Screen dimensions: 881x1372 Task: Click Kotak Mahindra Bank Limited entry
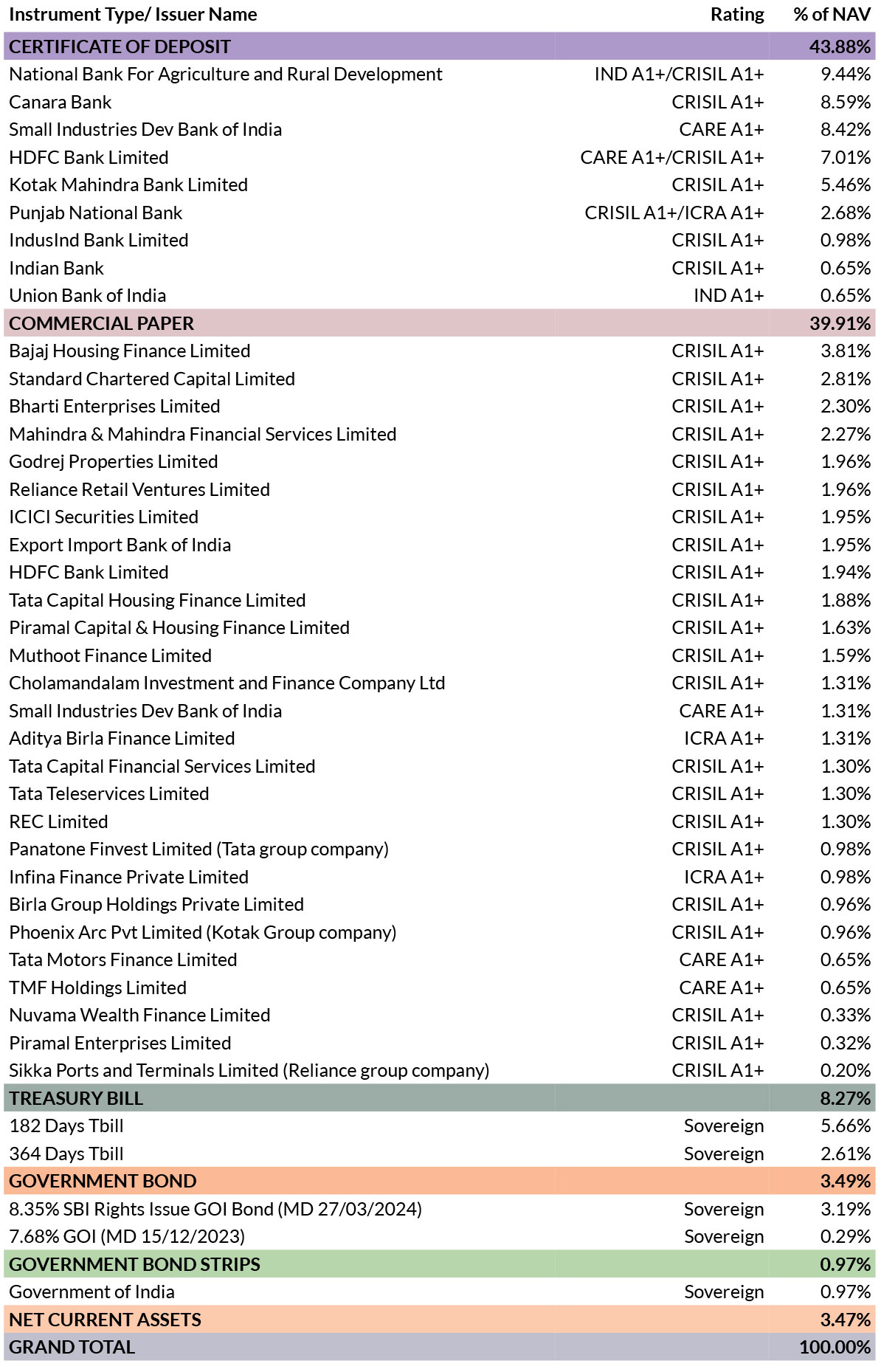click(128, 185)
